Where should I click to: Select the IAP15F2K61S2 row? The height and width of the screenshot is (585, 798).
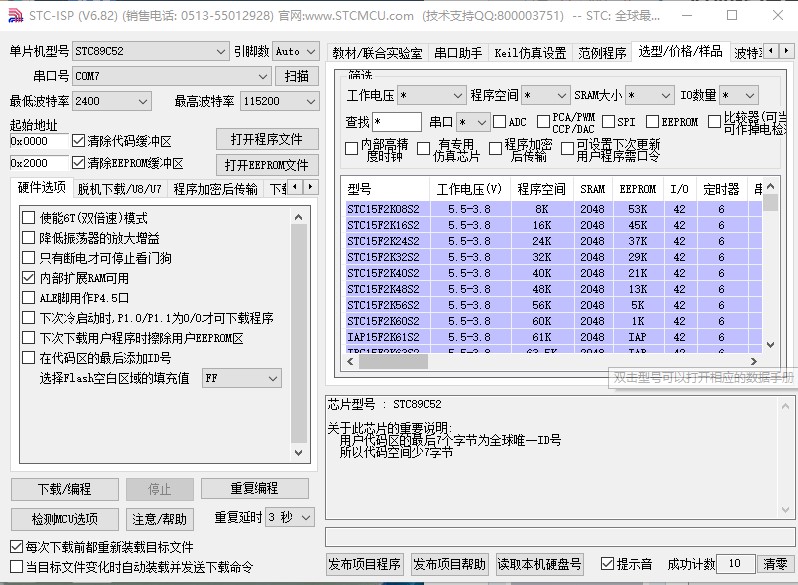point(554,337)
